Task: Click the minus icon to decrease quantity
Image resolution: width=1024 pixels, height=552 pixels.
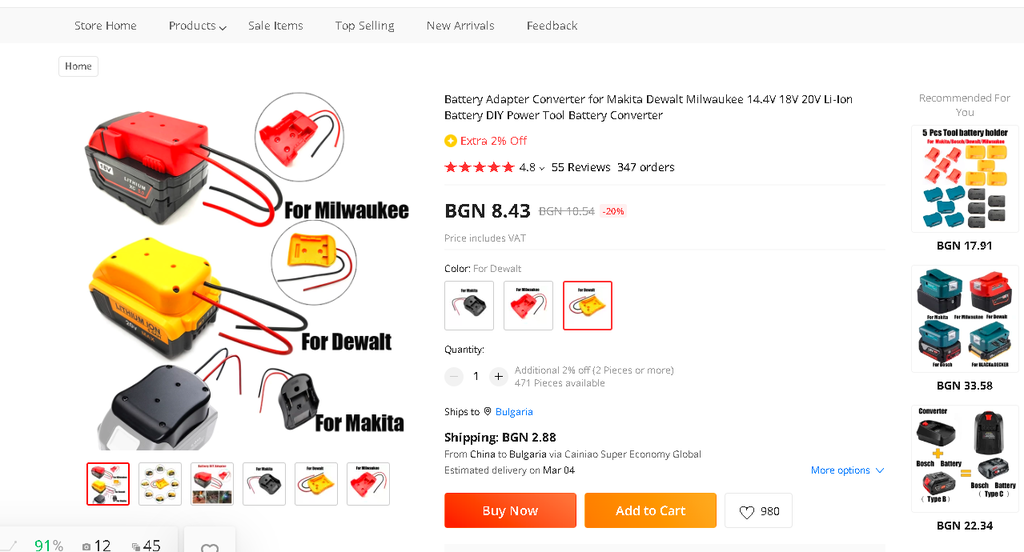Action: [x=454, y=377]
